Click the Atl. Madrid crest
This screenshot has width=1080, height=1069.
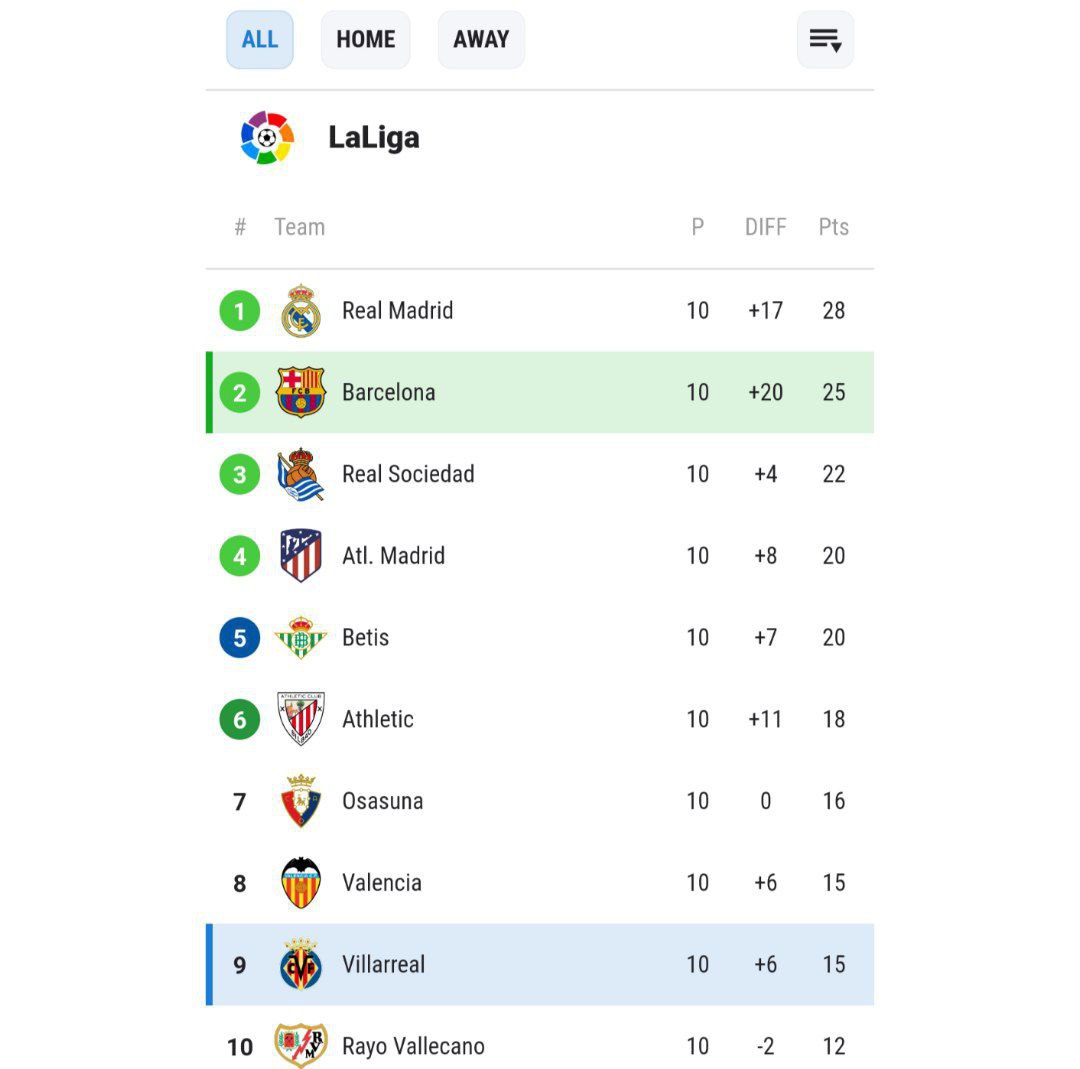(301, 555)
